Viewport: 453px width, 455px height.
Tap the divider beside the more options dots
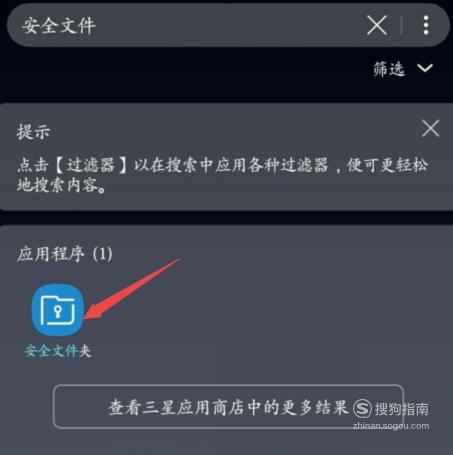(402, 25)
